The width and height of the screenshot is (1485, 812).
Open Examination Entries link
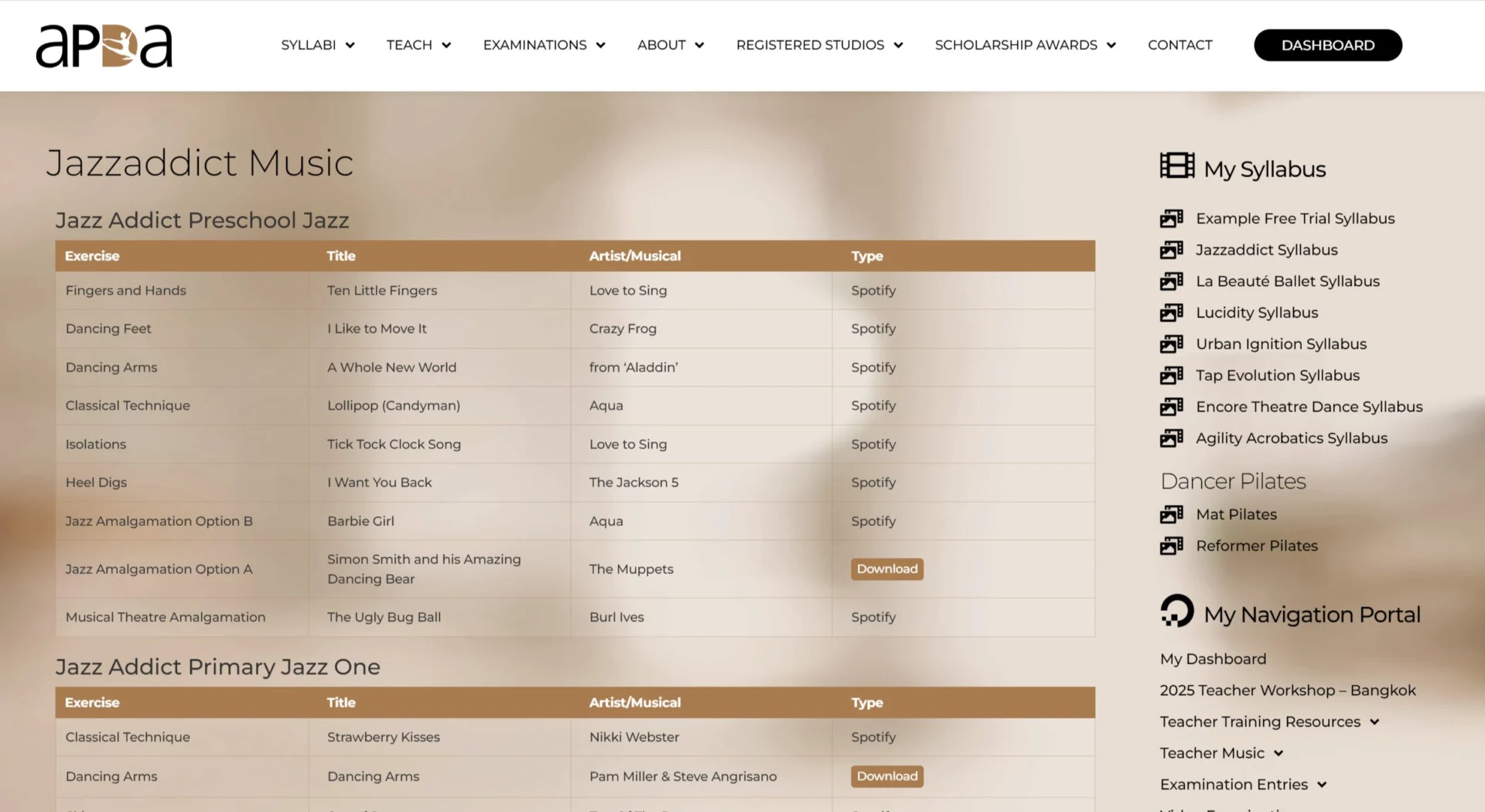coord(1234,785)
